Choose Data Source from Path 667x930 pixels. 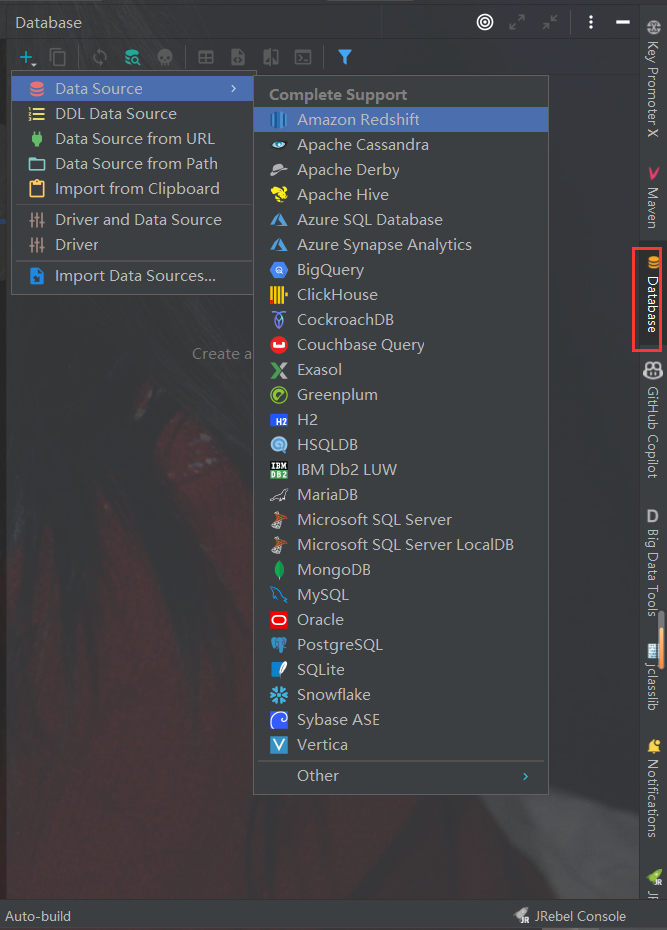[133, 163]
